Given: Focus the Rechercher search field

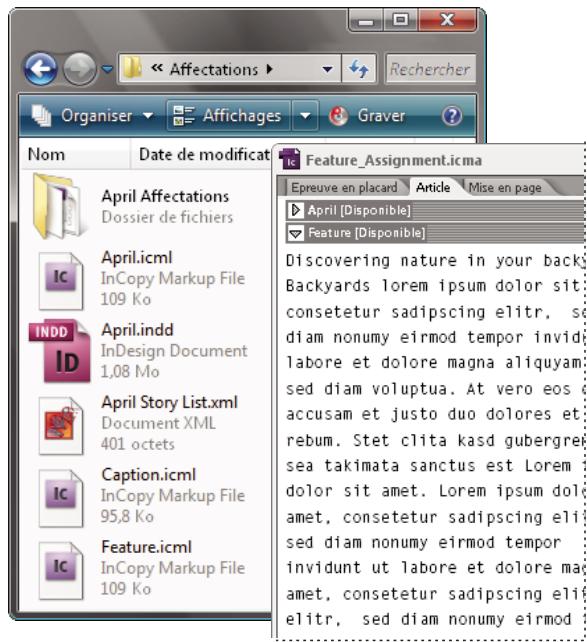Looking at the screenshot, I should (x=431, y=69).
